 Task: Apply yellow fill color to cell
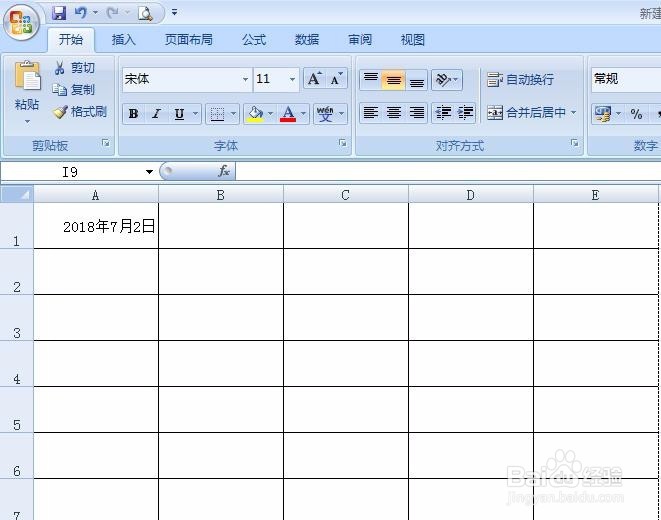pos(255,114)
